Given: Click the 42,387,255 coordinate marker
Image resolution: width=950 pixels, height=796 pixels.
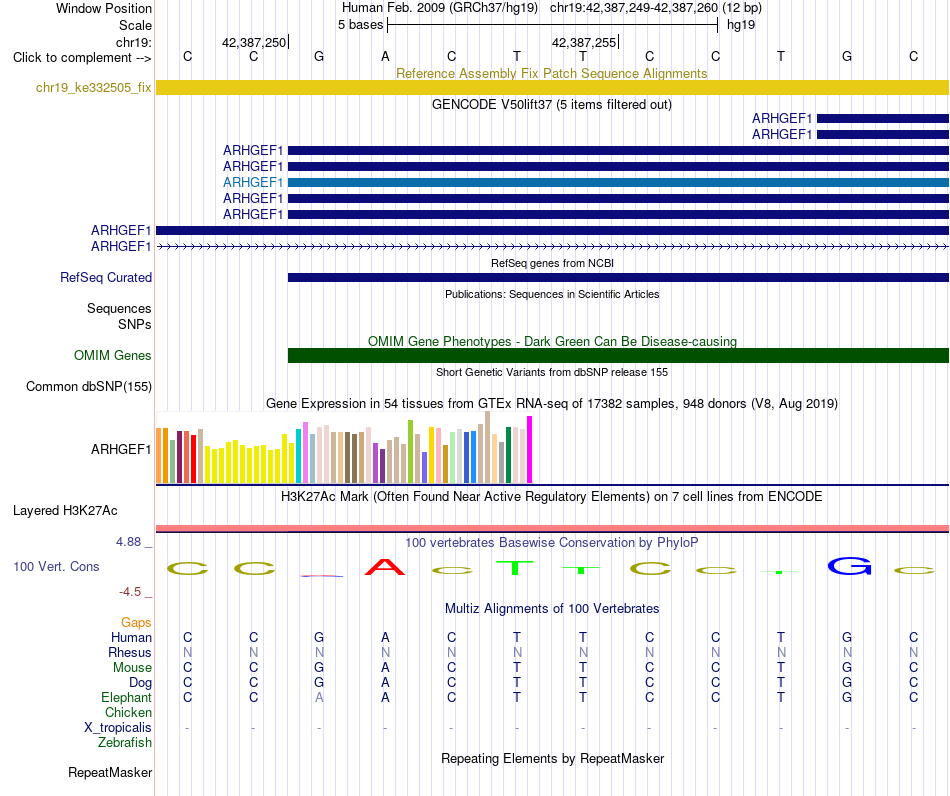Looking at the screenshot, I should point(584,42).
